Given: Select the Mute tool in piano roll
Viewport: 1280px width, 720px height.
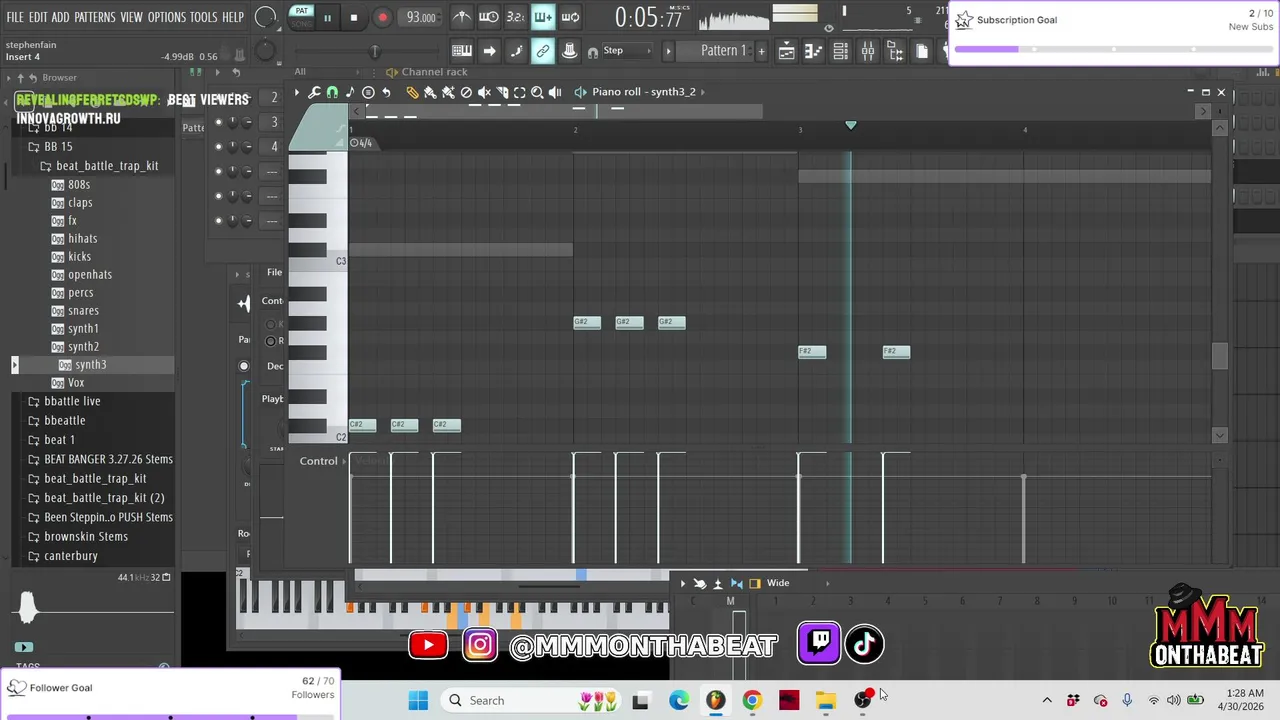Looking at the screenshot, I should [484, 92].
